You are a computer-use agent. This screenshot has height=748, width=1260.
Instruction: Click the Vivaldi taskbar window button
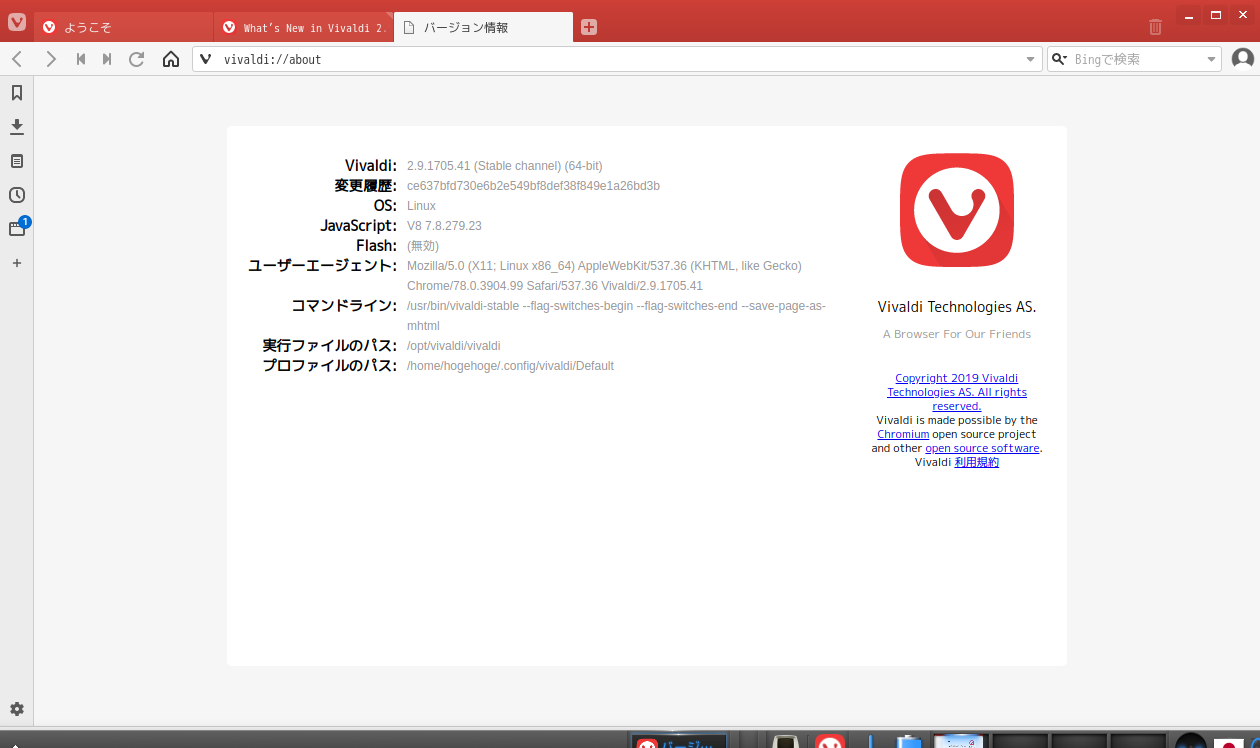(x=679, y=741)
